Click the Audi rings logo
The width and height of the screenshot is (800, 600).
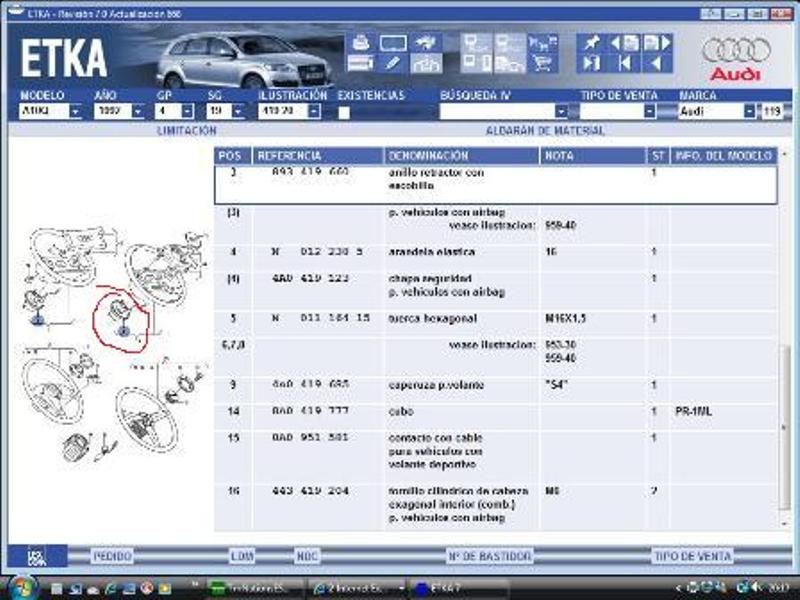[x=736, y=50]
